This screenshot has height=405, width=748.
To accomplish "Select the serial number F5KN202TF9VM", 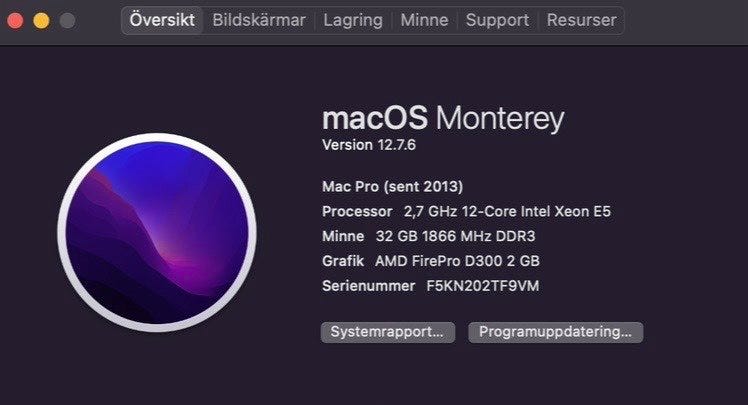I will tap(484, 286).
